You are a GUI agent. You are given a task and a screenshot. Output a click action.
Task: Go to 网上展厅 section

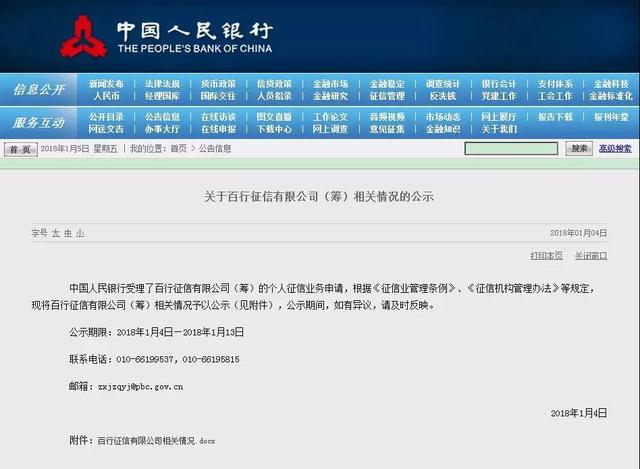coord(499,117)
